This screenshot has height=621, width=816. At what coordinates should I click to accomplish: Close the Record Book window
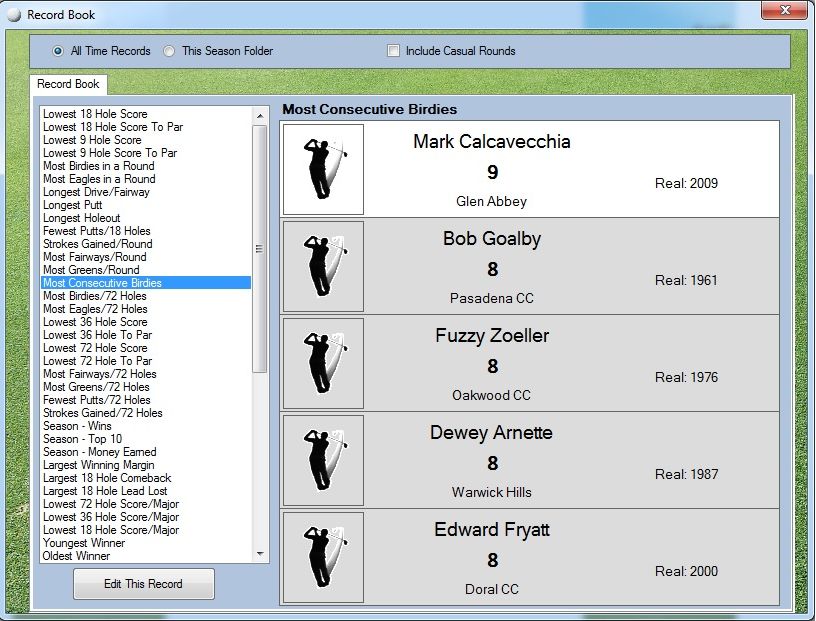point(784,11)
